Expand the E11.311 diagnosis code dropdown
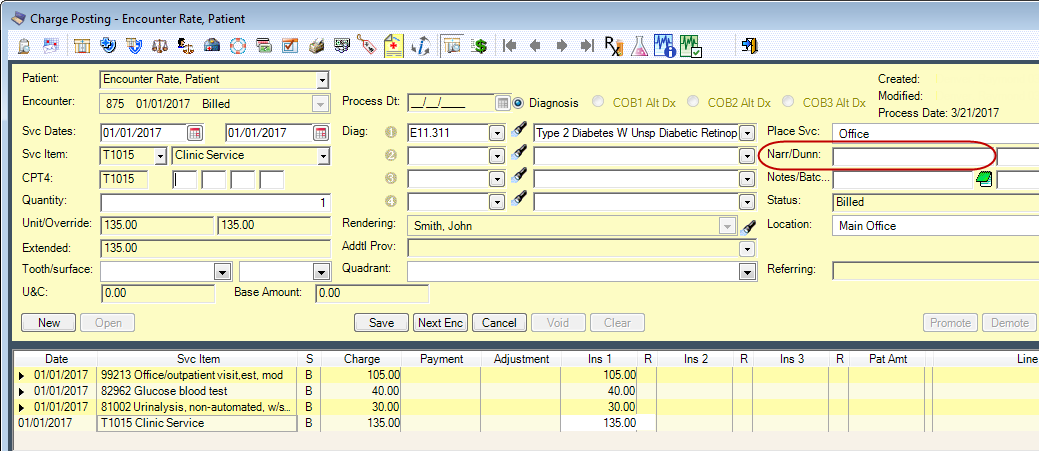 (496, 133)
